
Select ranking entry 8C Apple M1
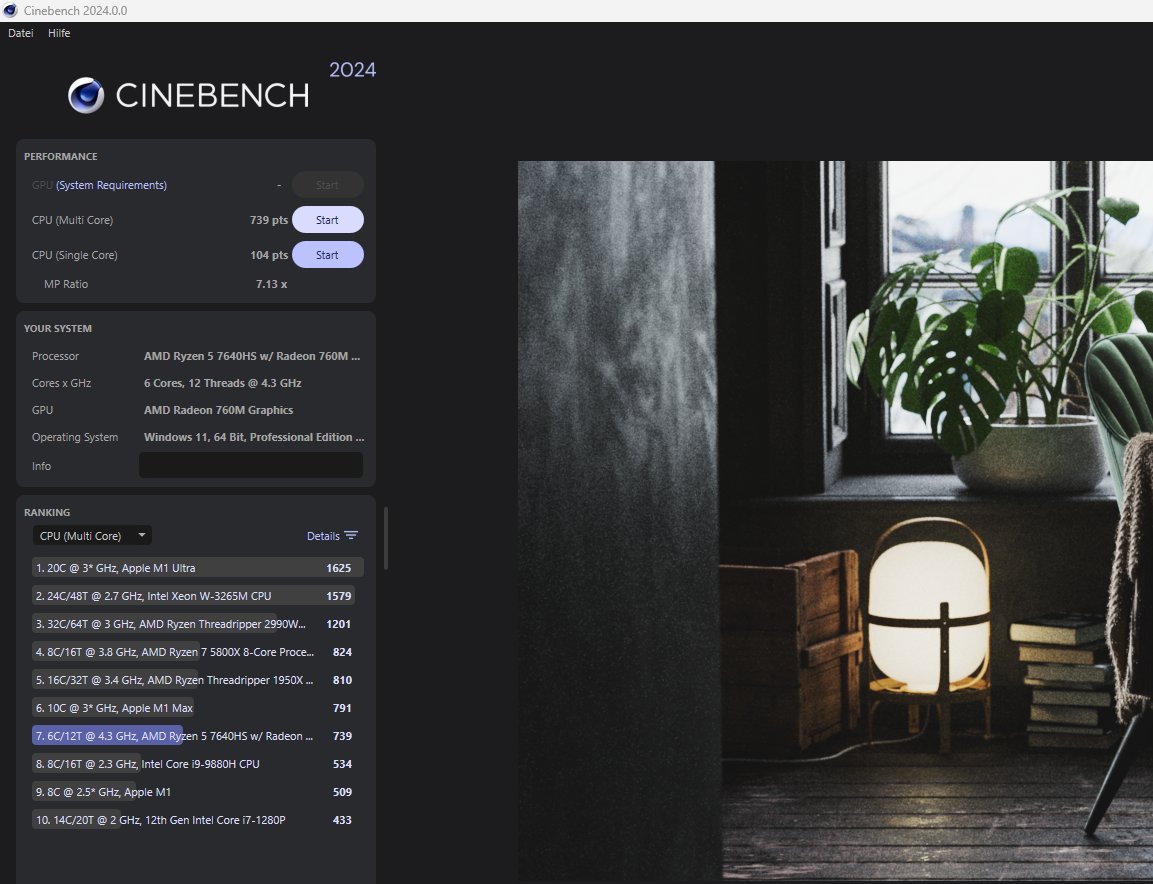198,791
